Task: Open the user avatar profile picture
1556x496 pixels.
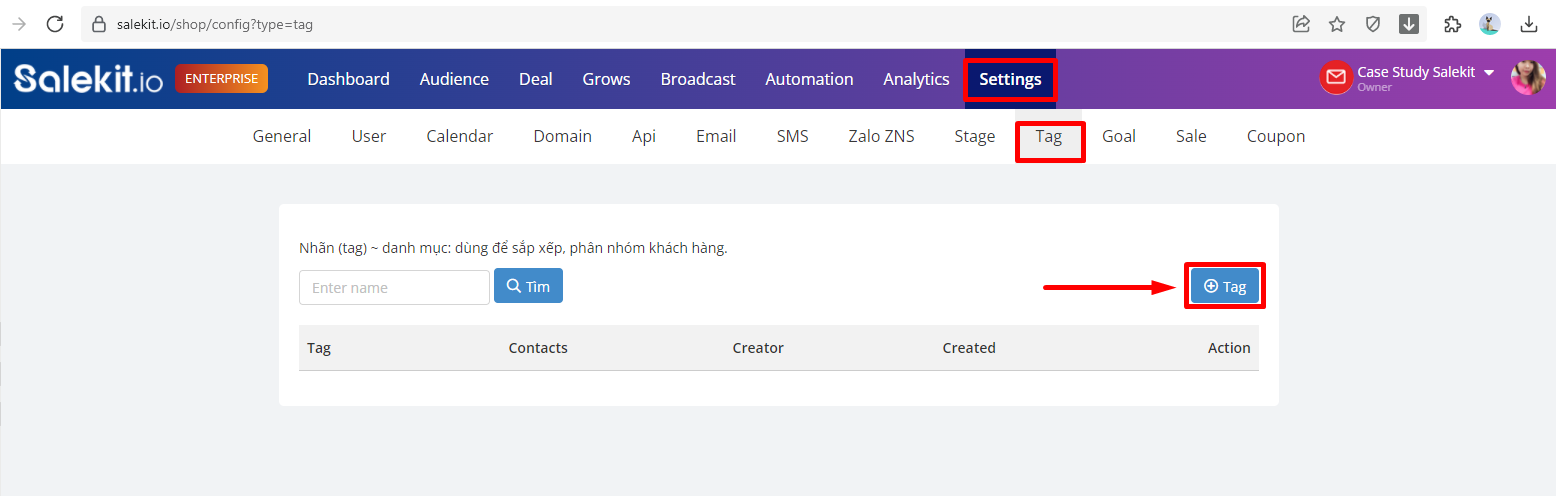Action: [1528, 78]
